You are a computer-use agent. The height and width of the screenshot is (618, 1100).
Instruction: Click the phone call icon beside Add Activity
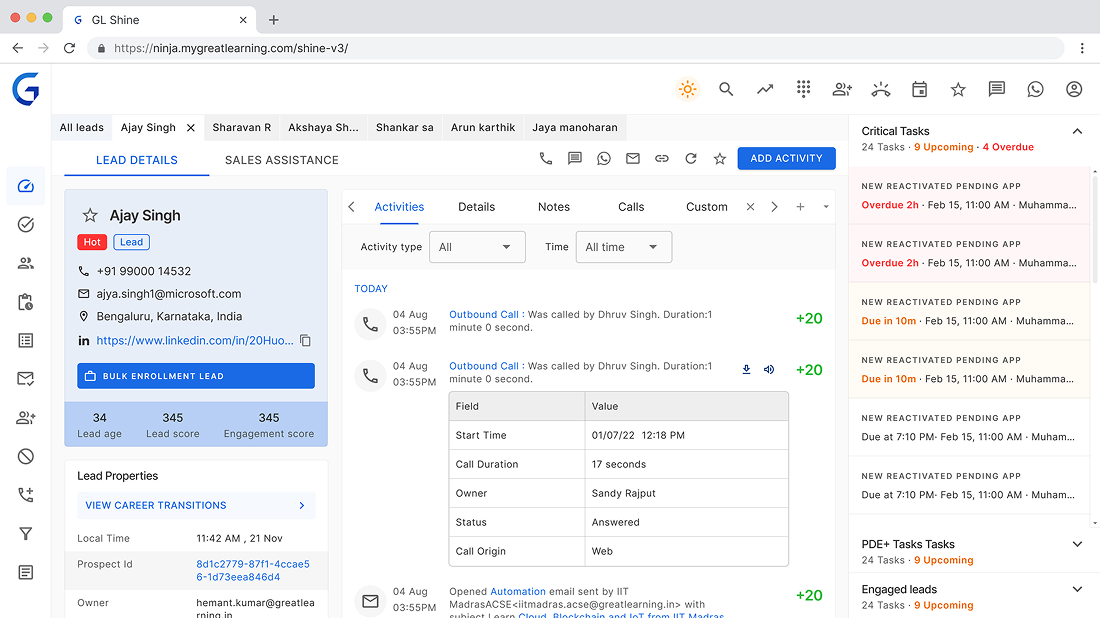[x=545, y=158]
